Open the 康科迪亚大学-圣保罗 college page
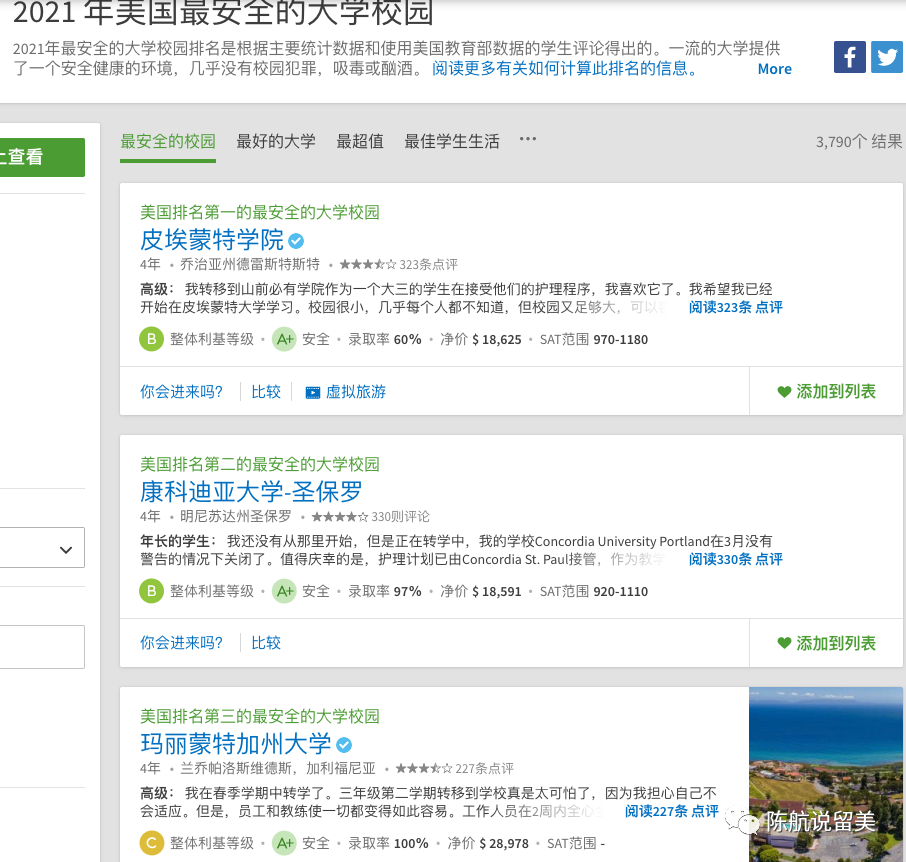The height and width of the screenshot is (862, 906). click(251, 492)
